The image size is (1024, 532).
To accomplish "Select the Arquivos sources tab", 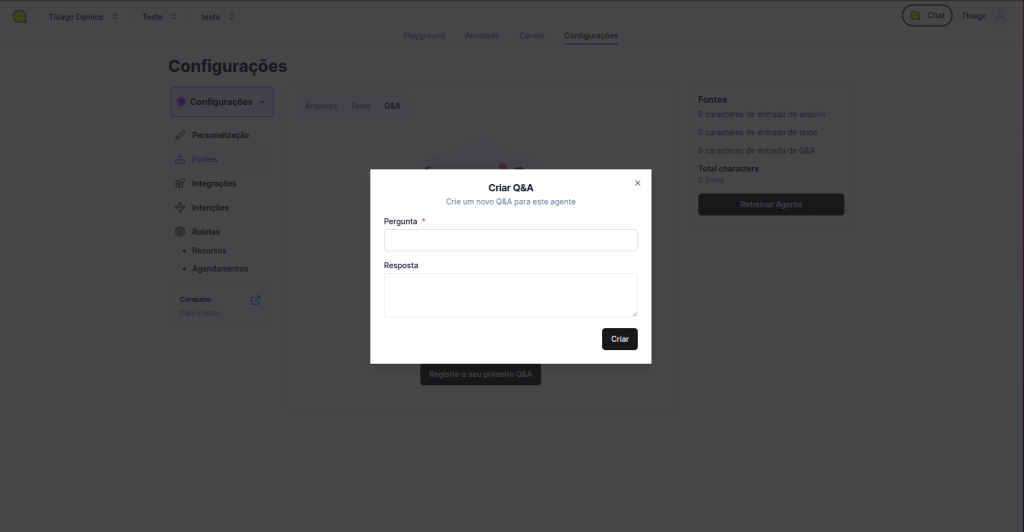I will coord(321,106).
